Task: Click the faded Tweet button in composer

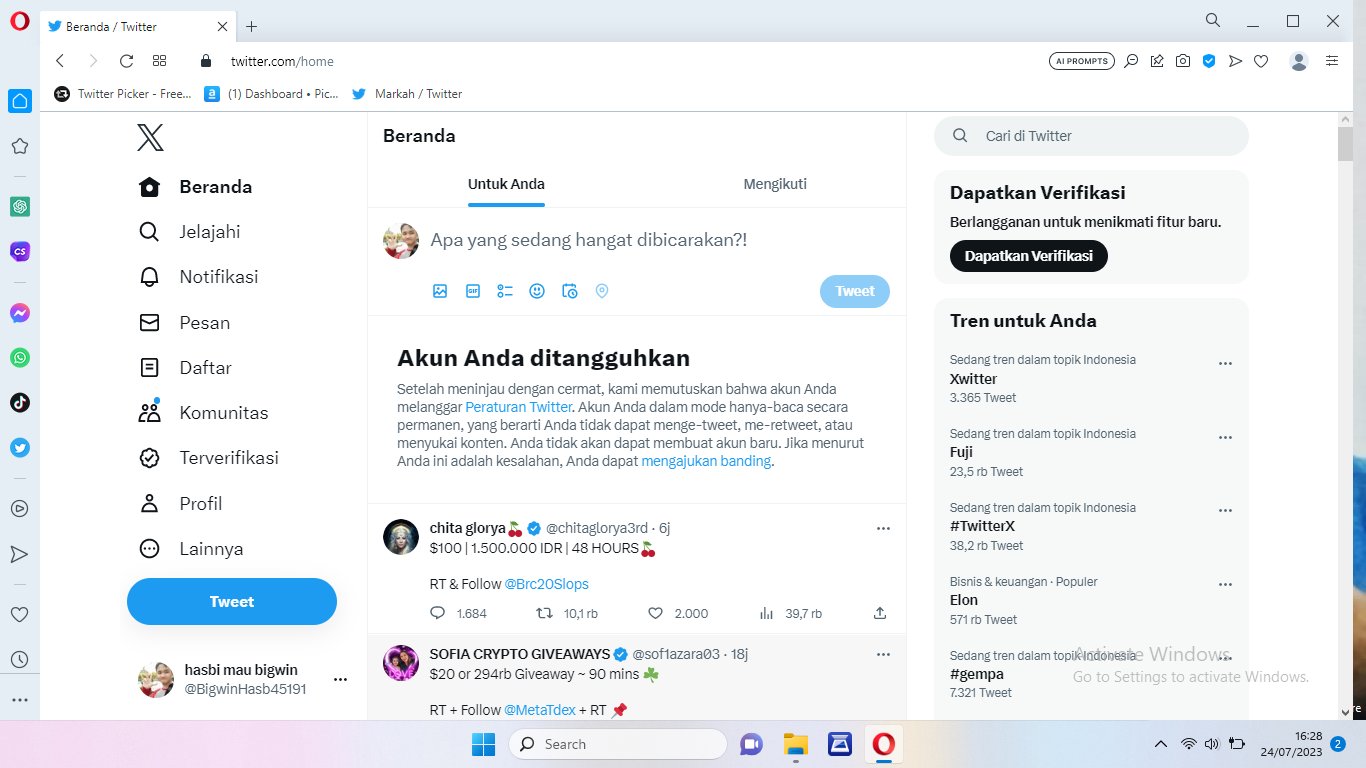Action: pyautogui.click(x=855, y=291)
